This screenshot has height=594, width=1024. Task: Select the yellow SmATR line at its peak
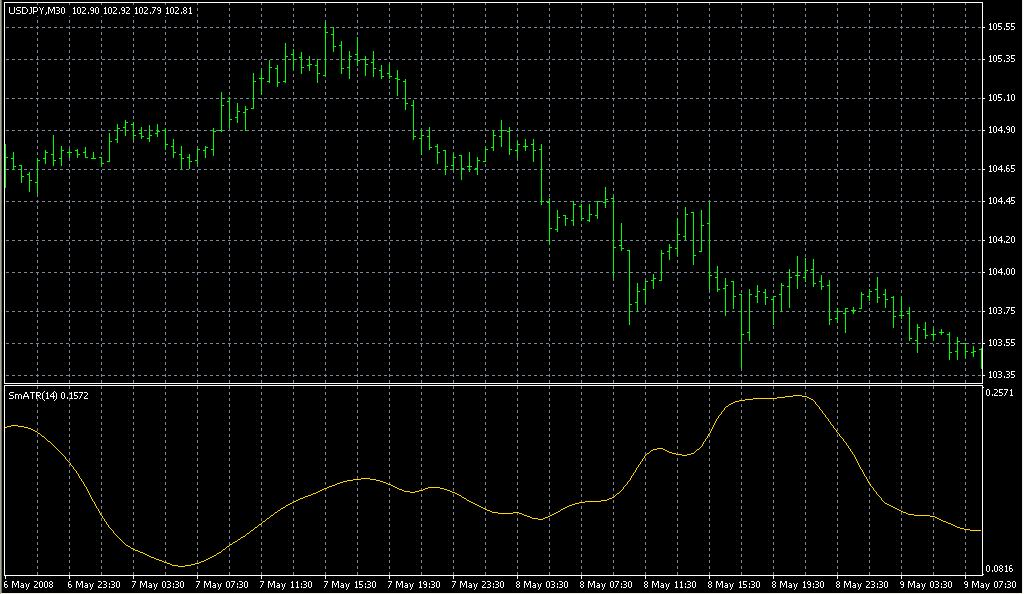[x=803, y=396]
